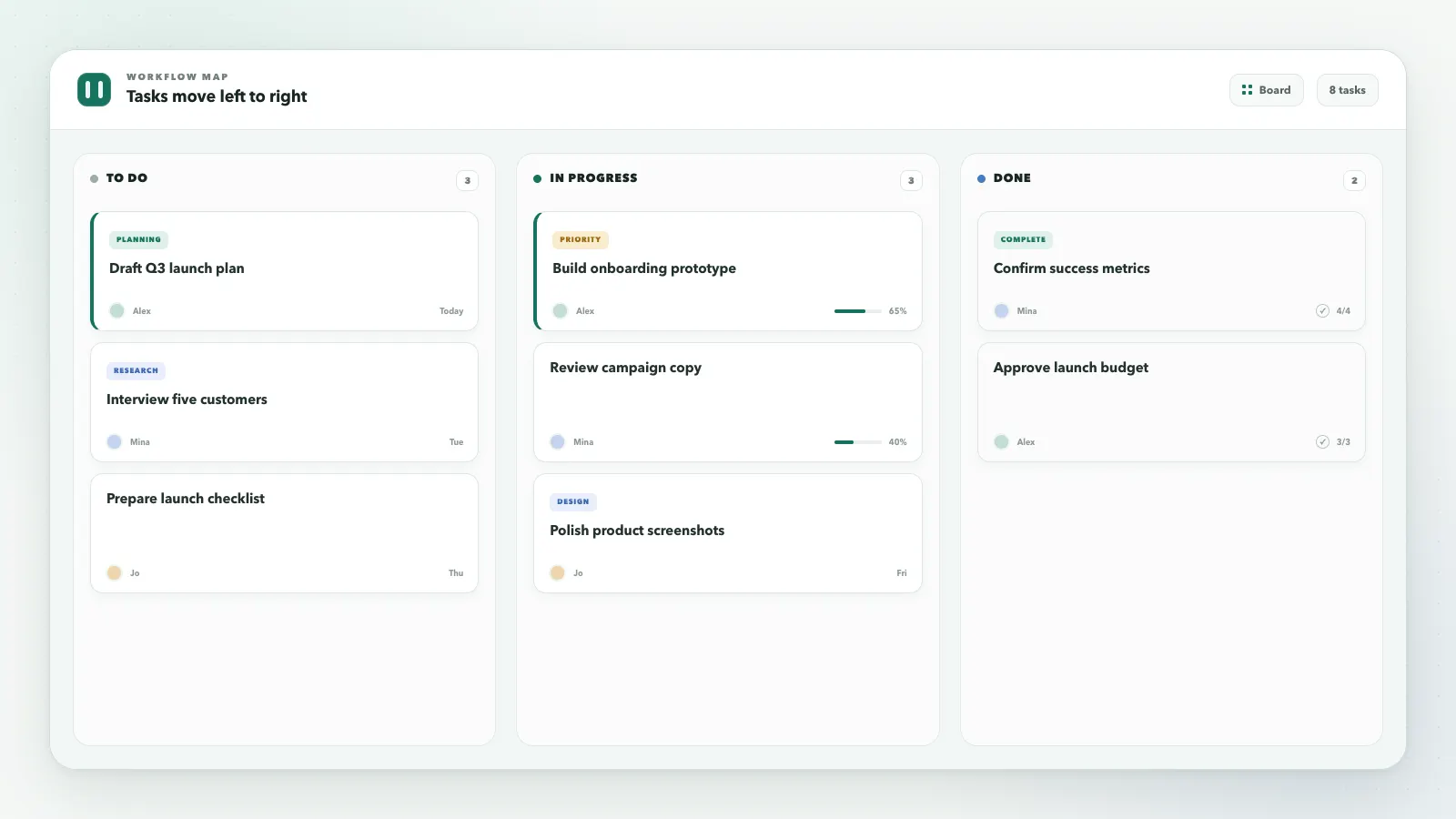Click the green Workflow Map logo icon
Image resolution: width=1456 pixels, height=819 pixels.
coord(94,89)
